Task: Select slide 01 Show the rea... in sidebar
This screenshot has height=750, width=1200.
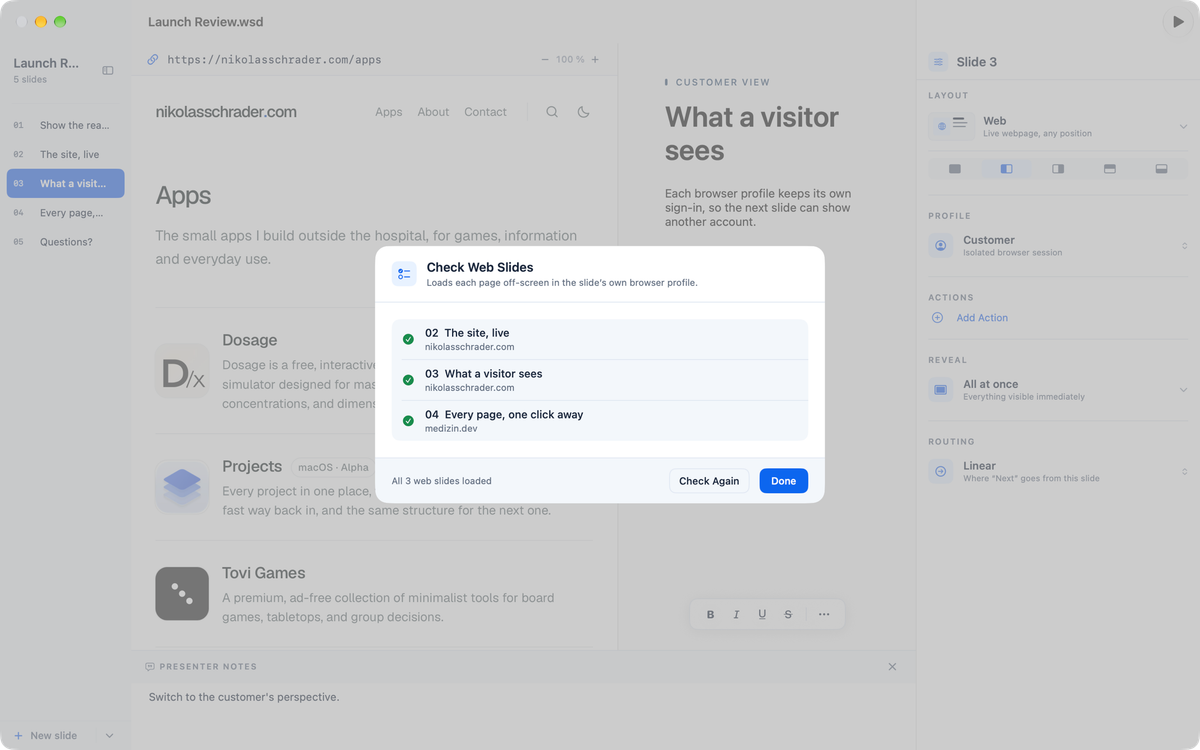Action: pyautogui.click(x=66, y=125)
